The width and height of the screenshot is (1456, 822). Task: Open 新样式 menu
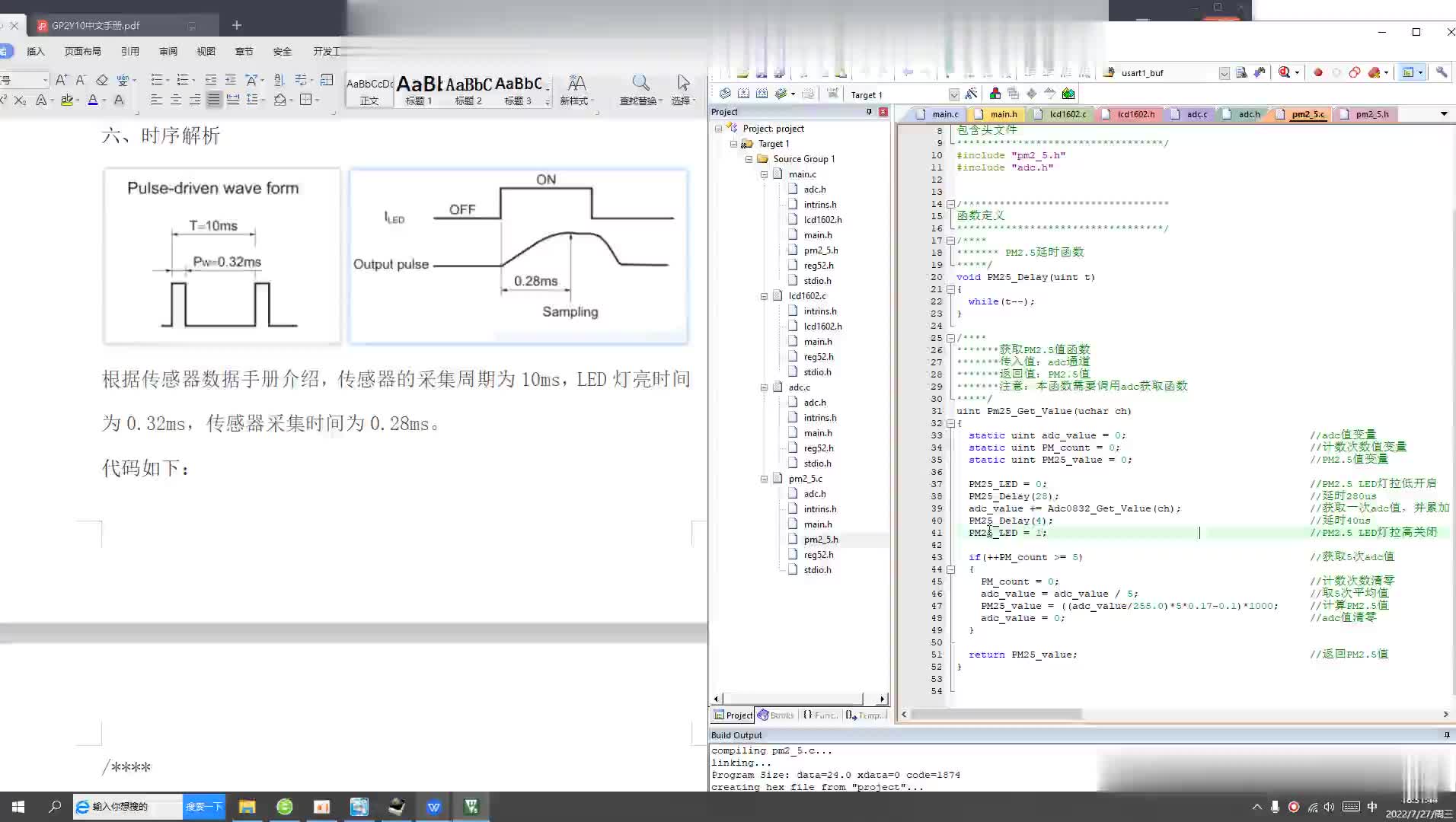(576, 90)
